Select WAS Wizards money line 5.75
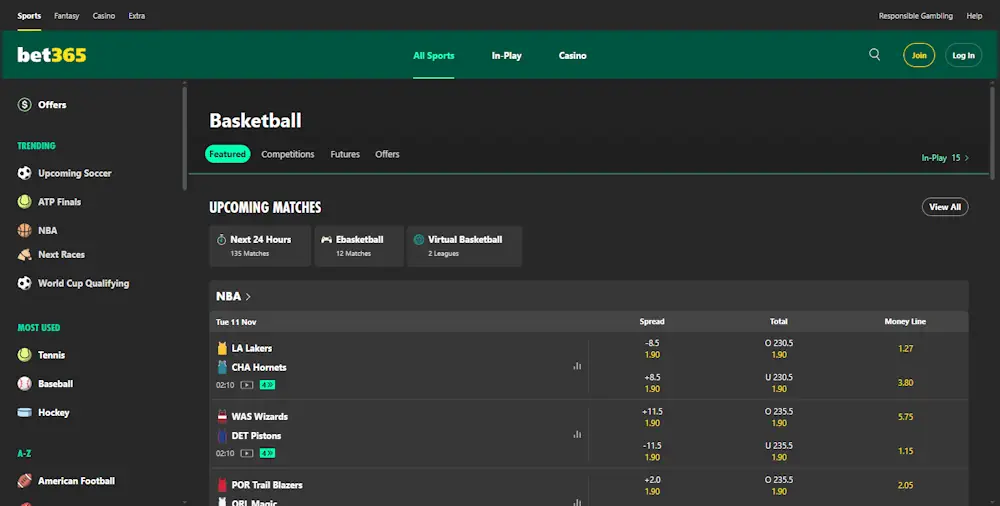The width and height of the screenshot is (1000, 506). [x=906, y=417]
